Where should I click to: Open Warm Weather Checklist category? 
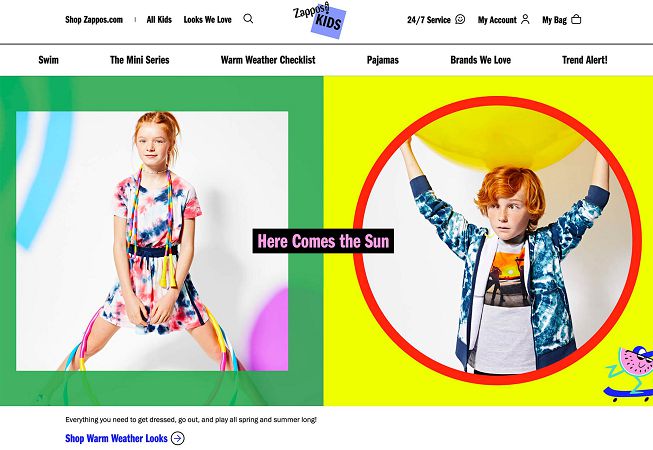pyautogui.click(x=268, y=60)
